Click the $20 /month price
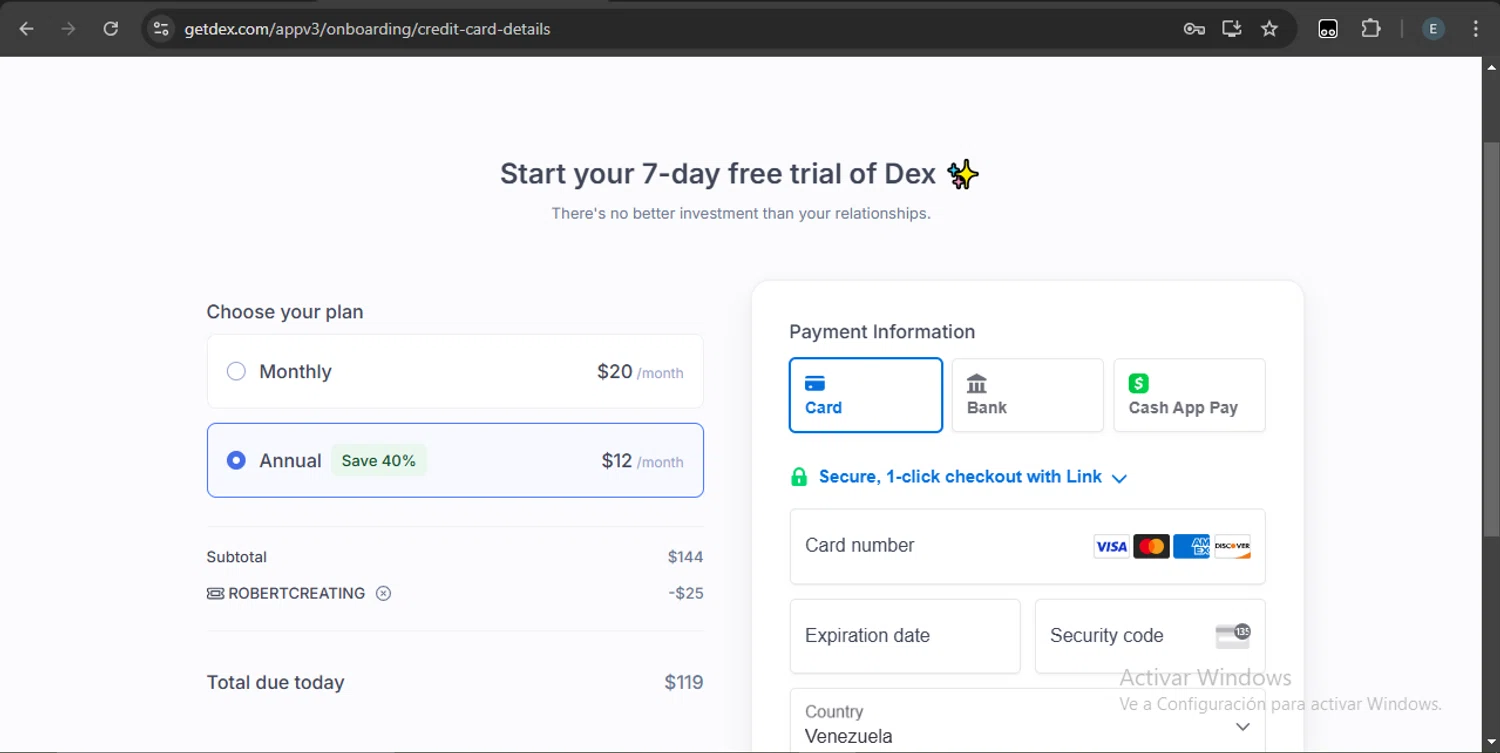The height and width of the screenshot is (753, 1500). (640, 372)
